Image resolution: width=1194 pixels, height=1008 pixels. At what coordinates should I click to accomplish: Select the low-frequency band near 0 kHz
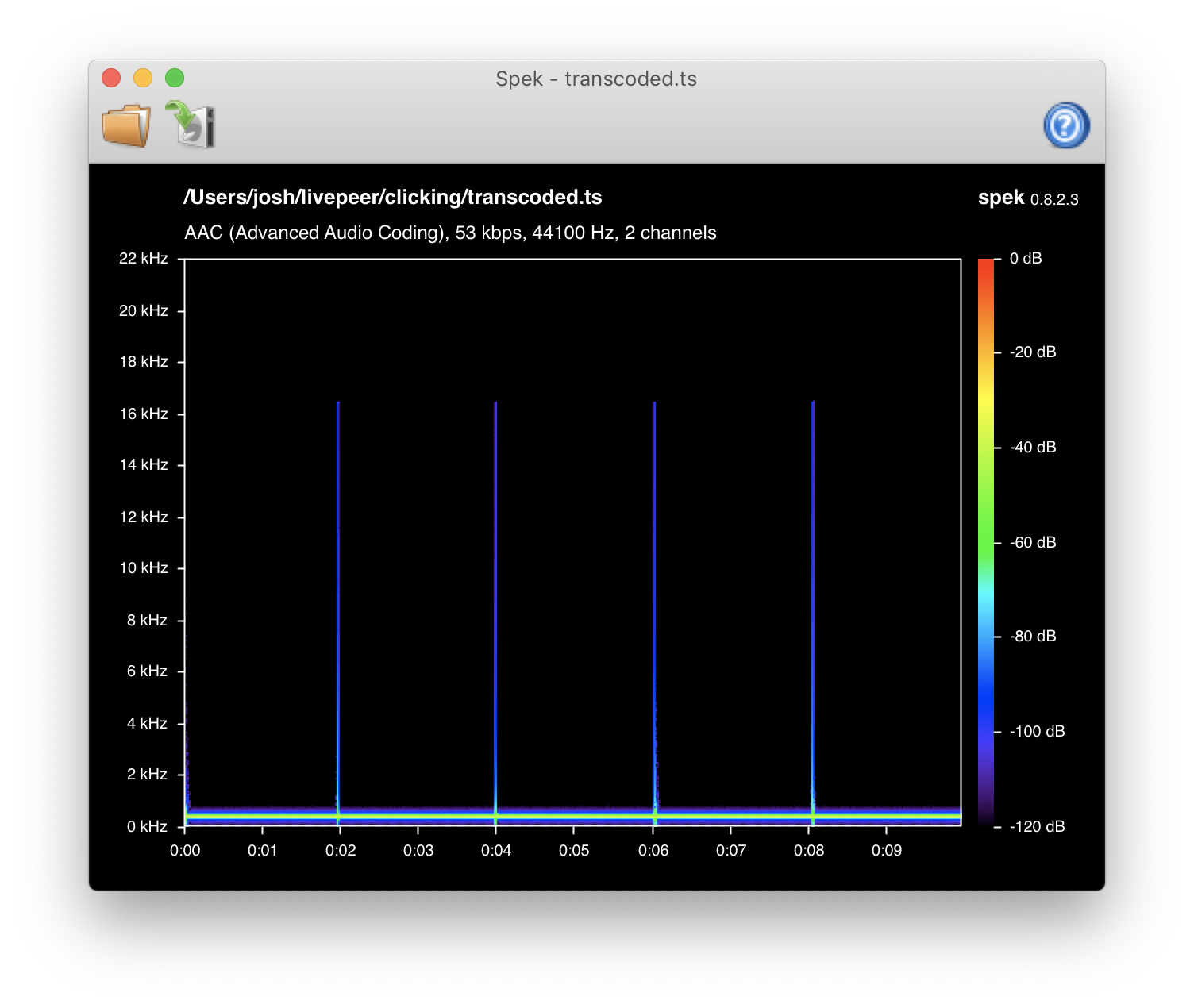tap(572, 815)
